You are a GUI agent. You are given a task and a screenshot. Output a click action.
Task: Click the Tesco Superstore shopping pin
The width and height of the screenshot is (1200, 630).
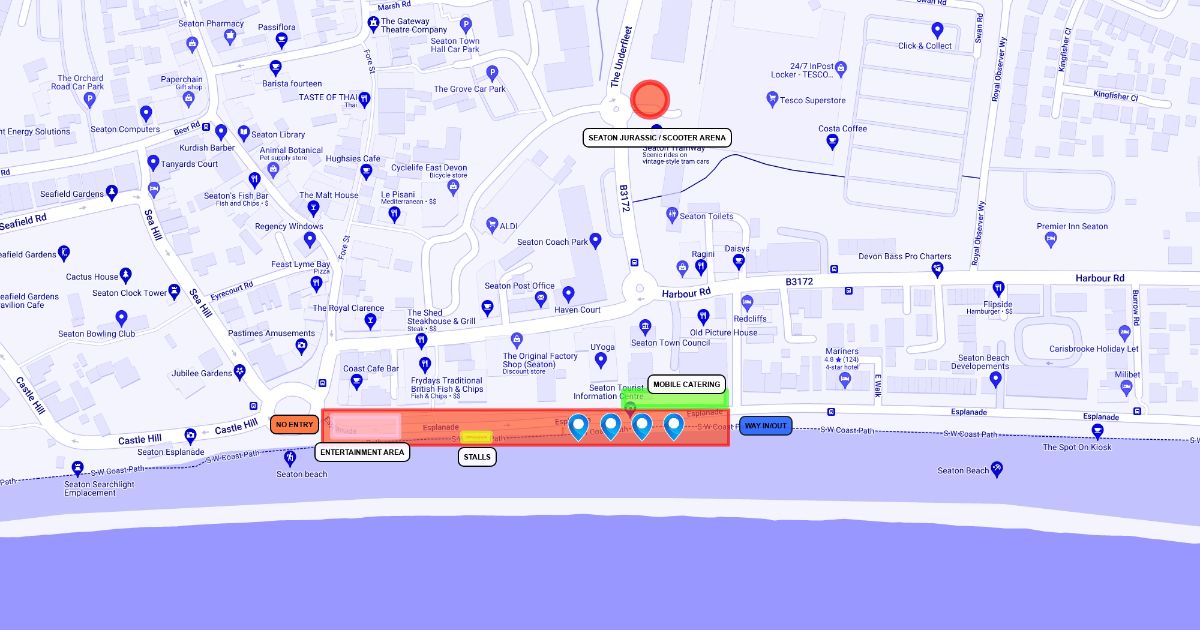pos(771,100)
